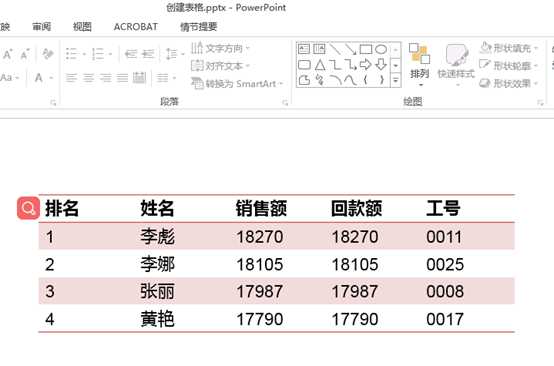Screen dimensions: 554x366
Task: Select the Rectangle shape
Action: pyautogui.click(x=366, y=49)
